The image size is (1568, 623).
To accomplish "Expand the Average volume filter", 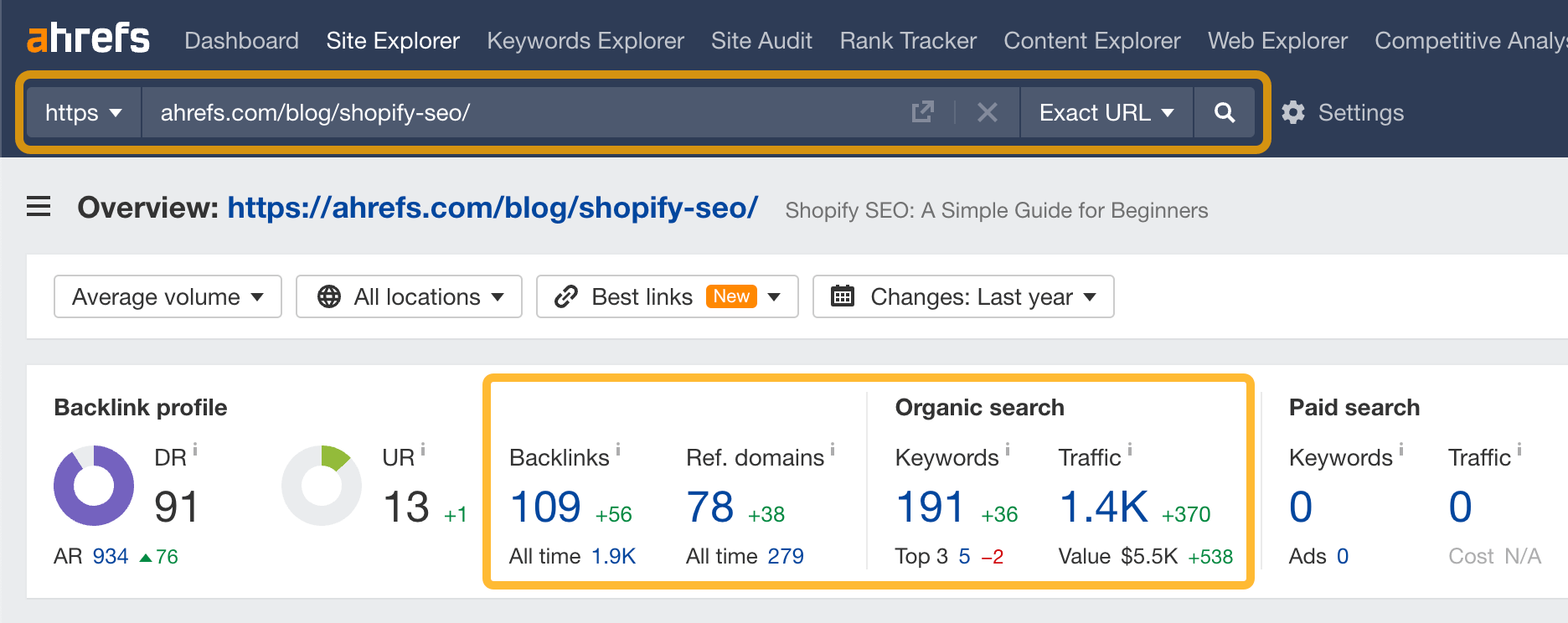I will point(167,296).
